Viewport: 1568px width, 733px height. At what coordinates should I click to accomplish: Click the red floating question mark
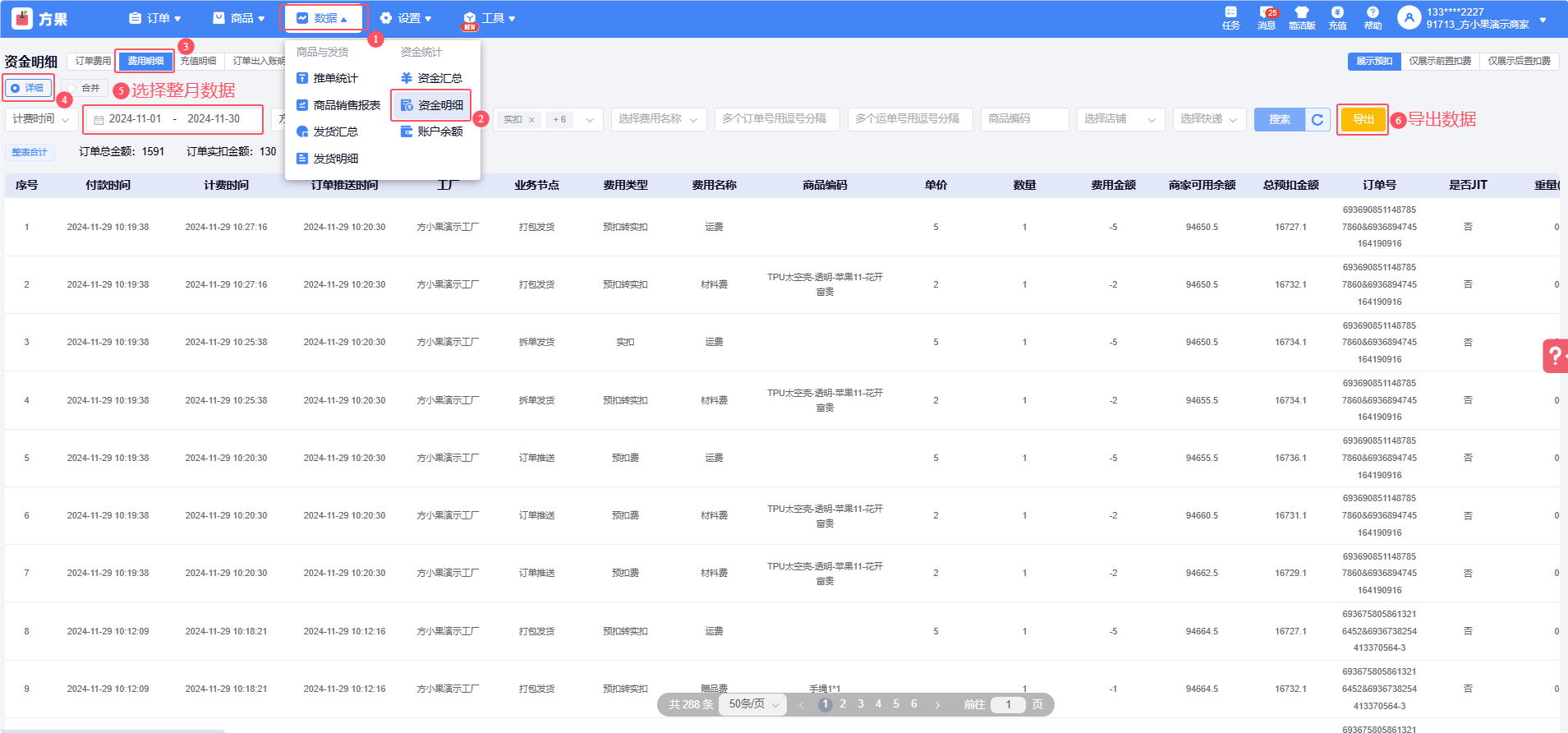click(x=1555, y=356)
